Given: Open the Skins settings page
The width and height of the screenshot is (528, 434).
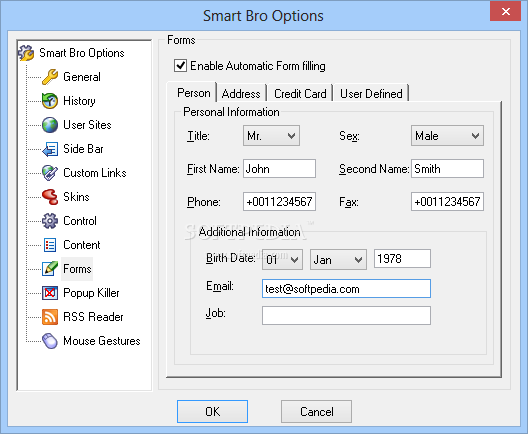Looking at the screenshot, I should [x=76, y=197].
